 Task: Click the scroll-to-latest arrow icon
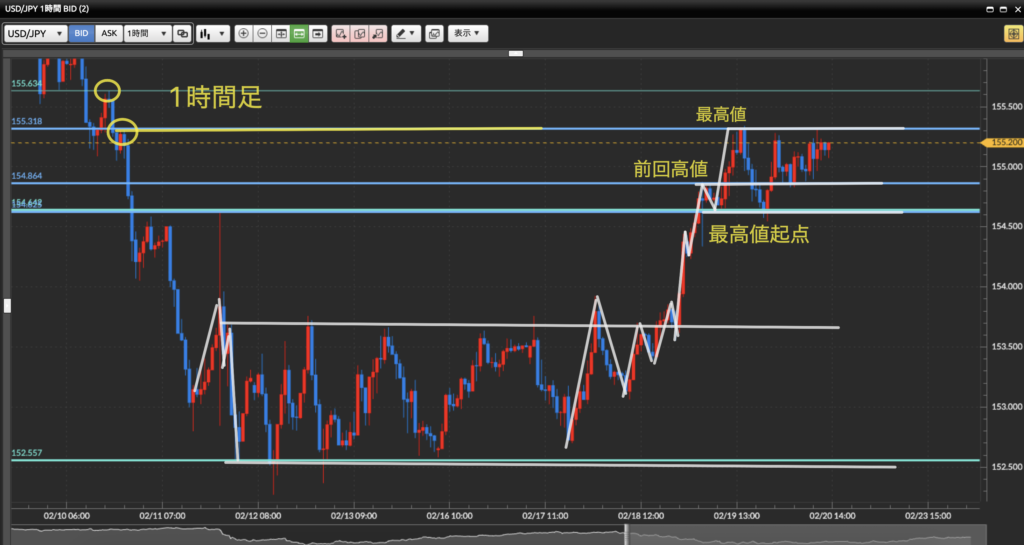click(x=317, y=33)
